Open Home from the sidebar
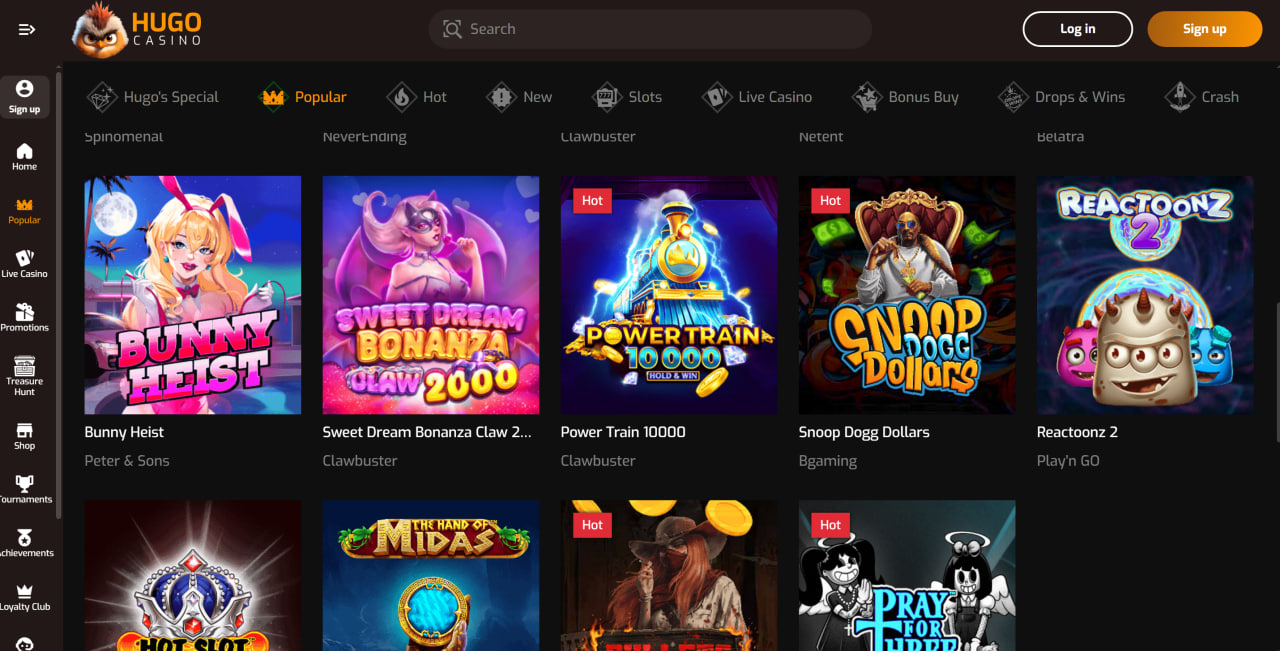Screen dimensions: 1280x651 [25, 156]
